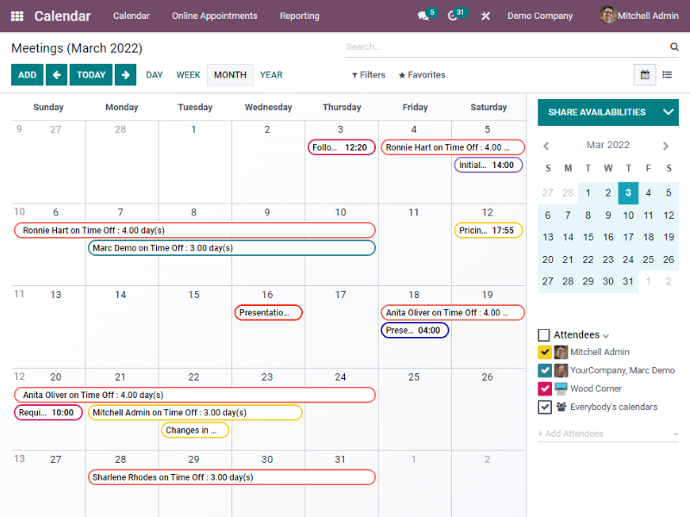Switch to list view icon

667,75
